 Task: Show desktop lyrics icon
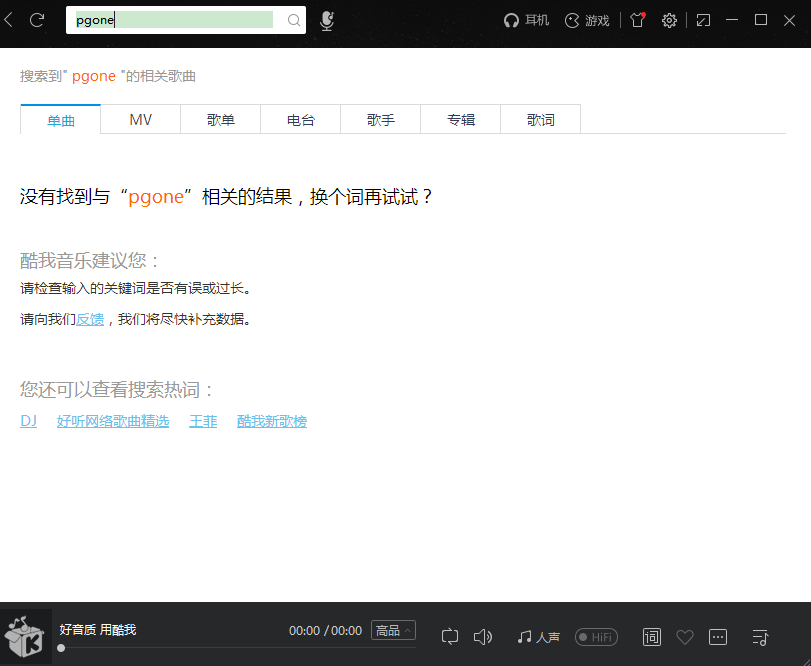tap(651, 637)
